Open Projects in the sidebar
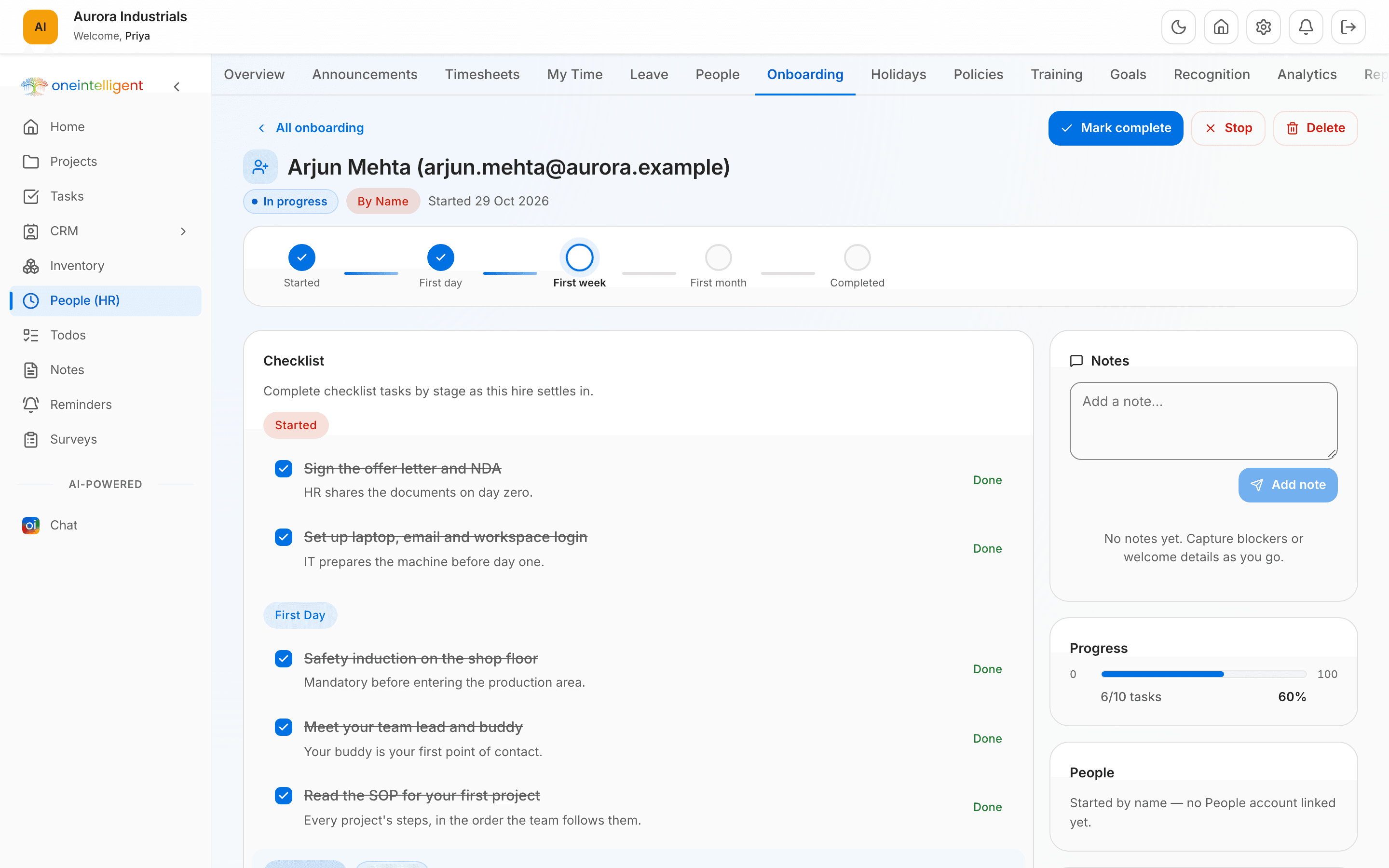Image resolution: width=1389 pixels, height=868 pixels. [106, 162]
